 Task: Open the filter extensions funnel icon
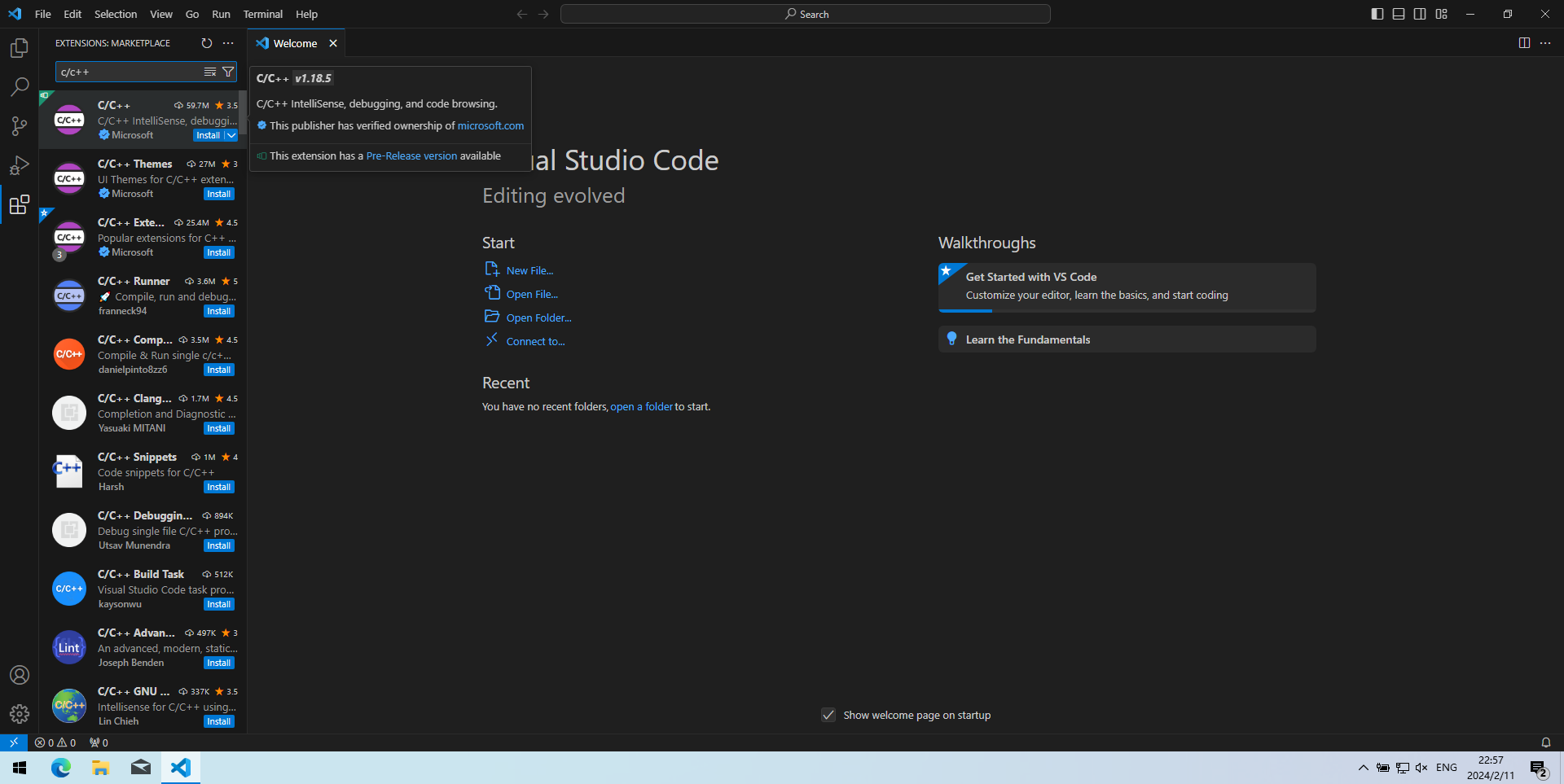tap(228, 72)
